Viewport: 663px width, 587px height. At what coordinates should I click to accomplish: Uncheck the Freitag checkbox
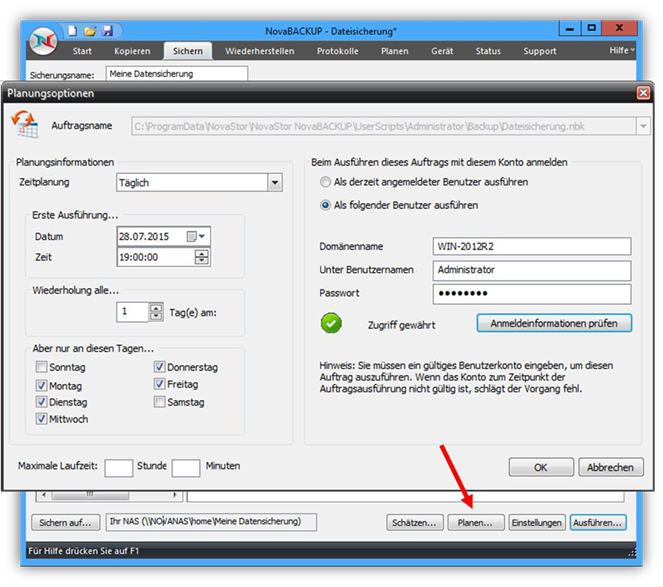[159, 384]
